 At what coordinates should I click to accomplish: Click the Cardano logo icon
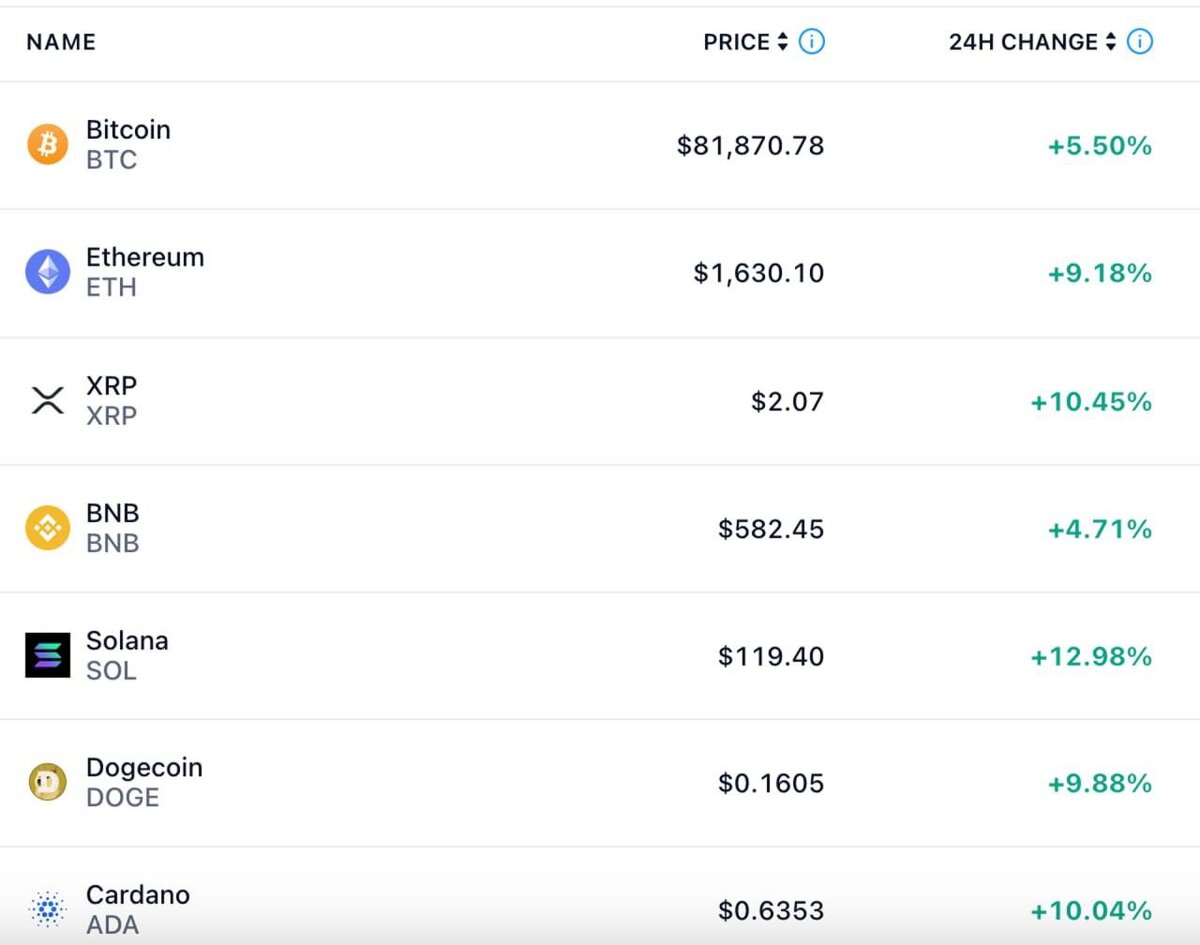pyautogui.click(x=47, y=910)
